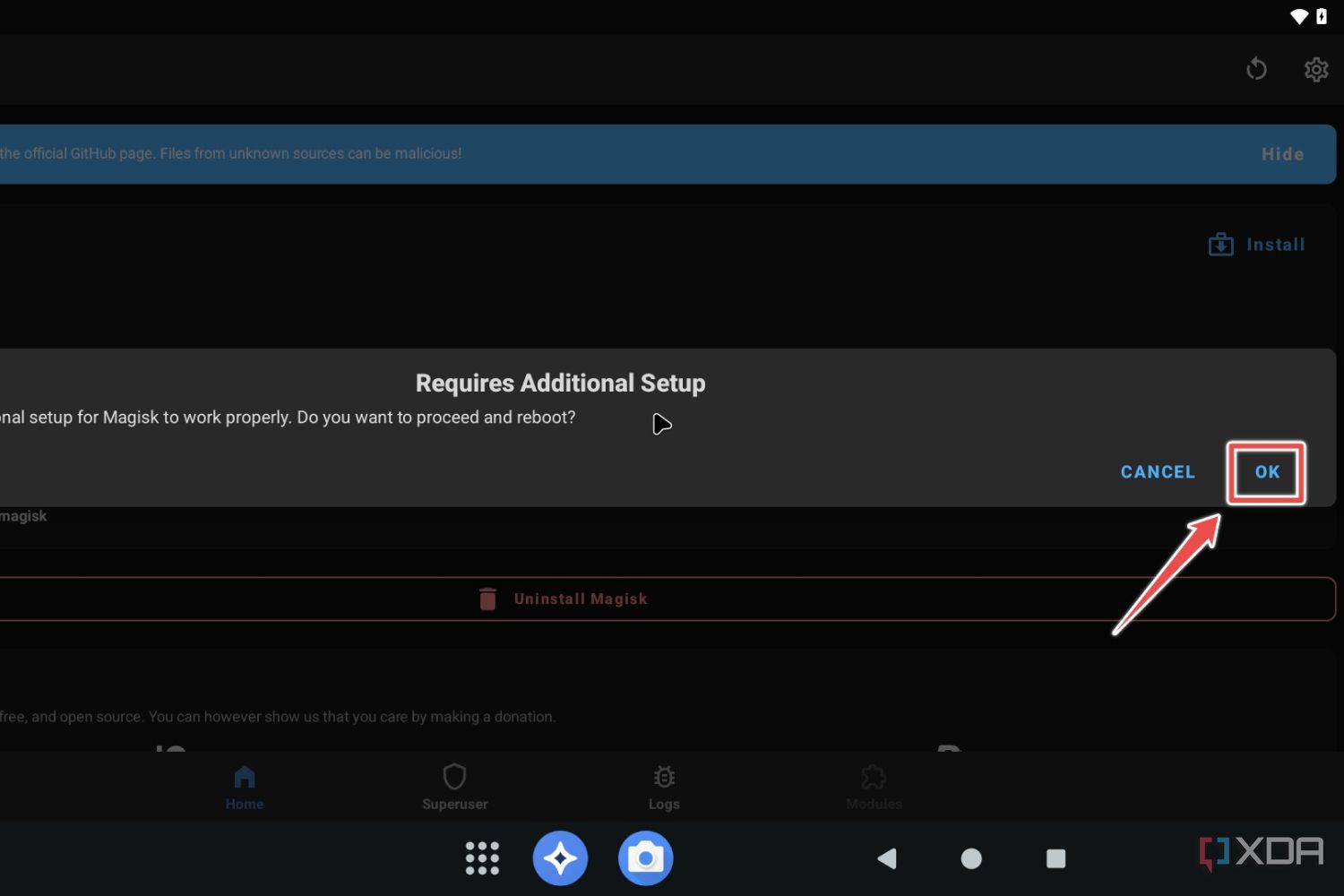1344x896 pixels.
Task: Open the Modules tab
Action: [874, 788]
